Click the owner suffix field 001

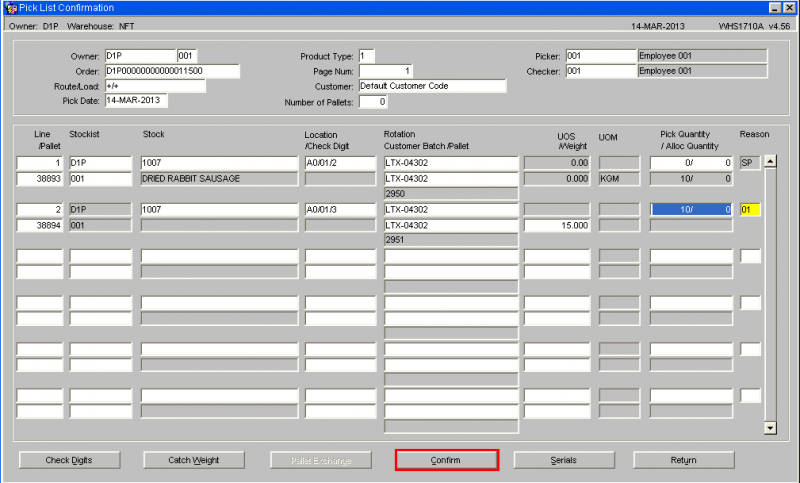[187, 56]
